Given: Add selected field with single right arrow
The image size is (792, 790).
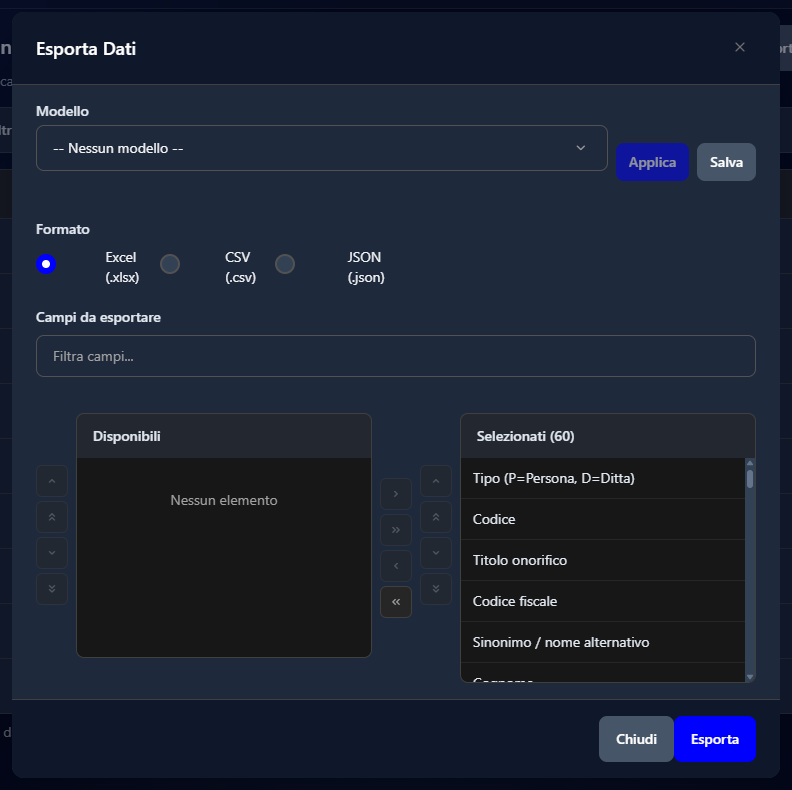Looking at the screenshot, I should [x=396, y=493].
